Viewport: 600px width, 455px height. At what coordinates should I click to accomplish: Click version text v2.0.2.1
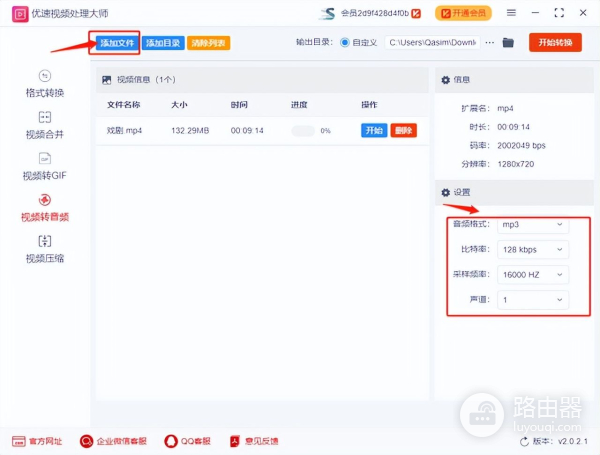(573, 441)
